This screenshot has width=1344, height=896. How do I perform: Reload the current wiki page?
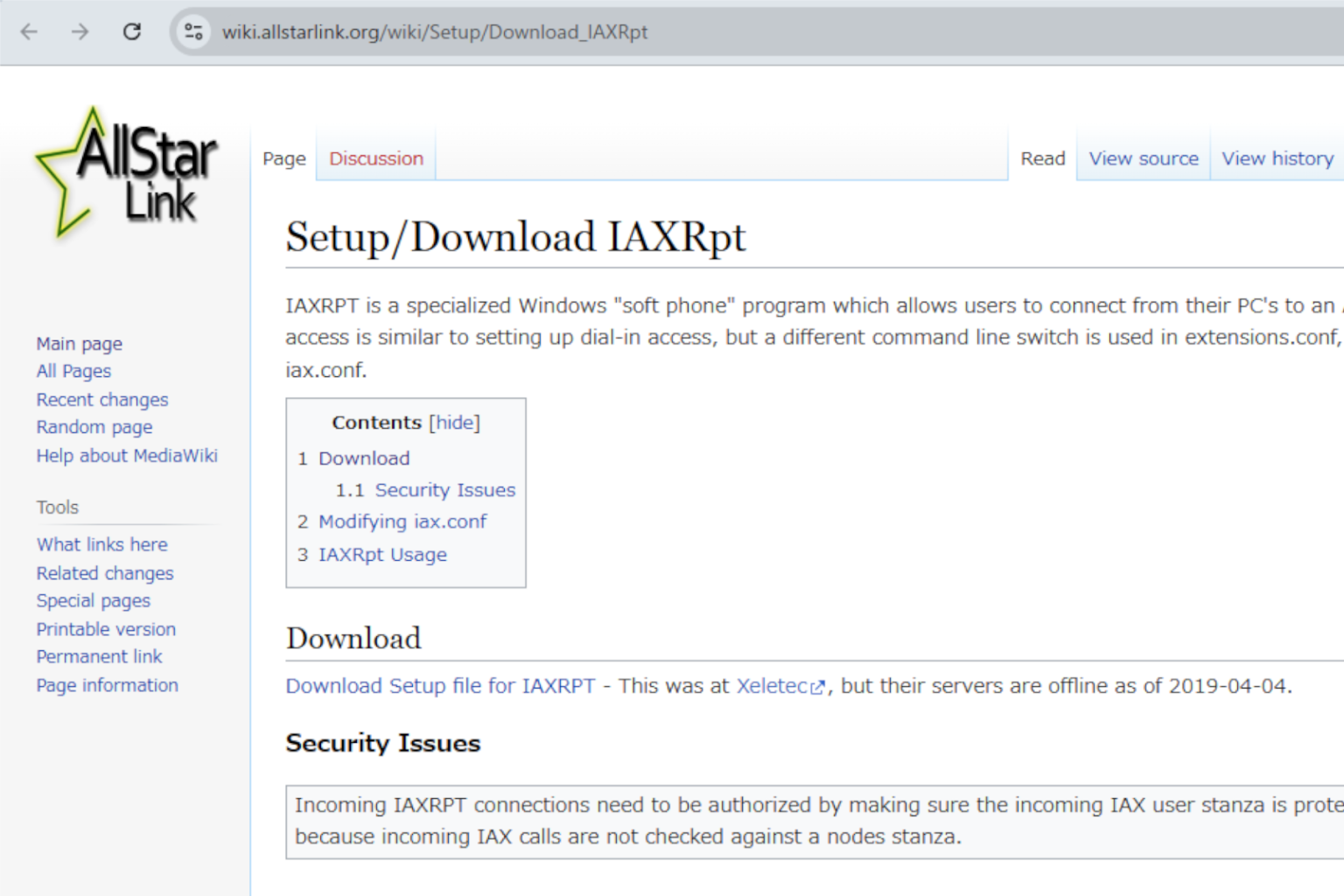click(132, 31)
